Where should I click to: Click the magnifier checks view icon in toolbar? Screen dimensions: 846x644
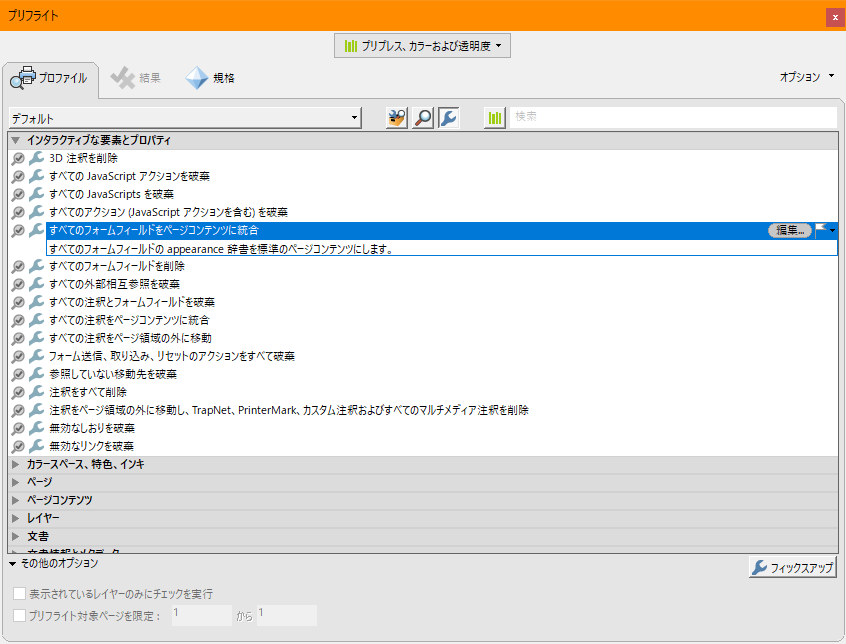[421, 117]
